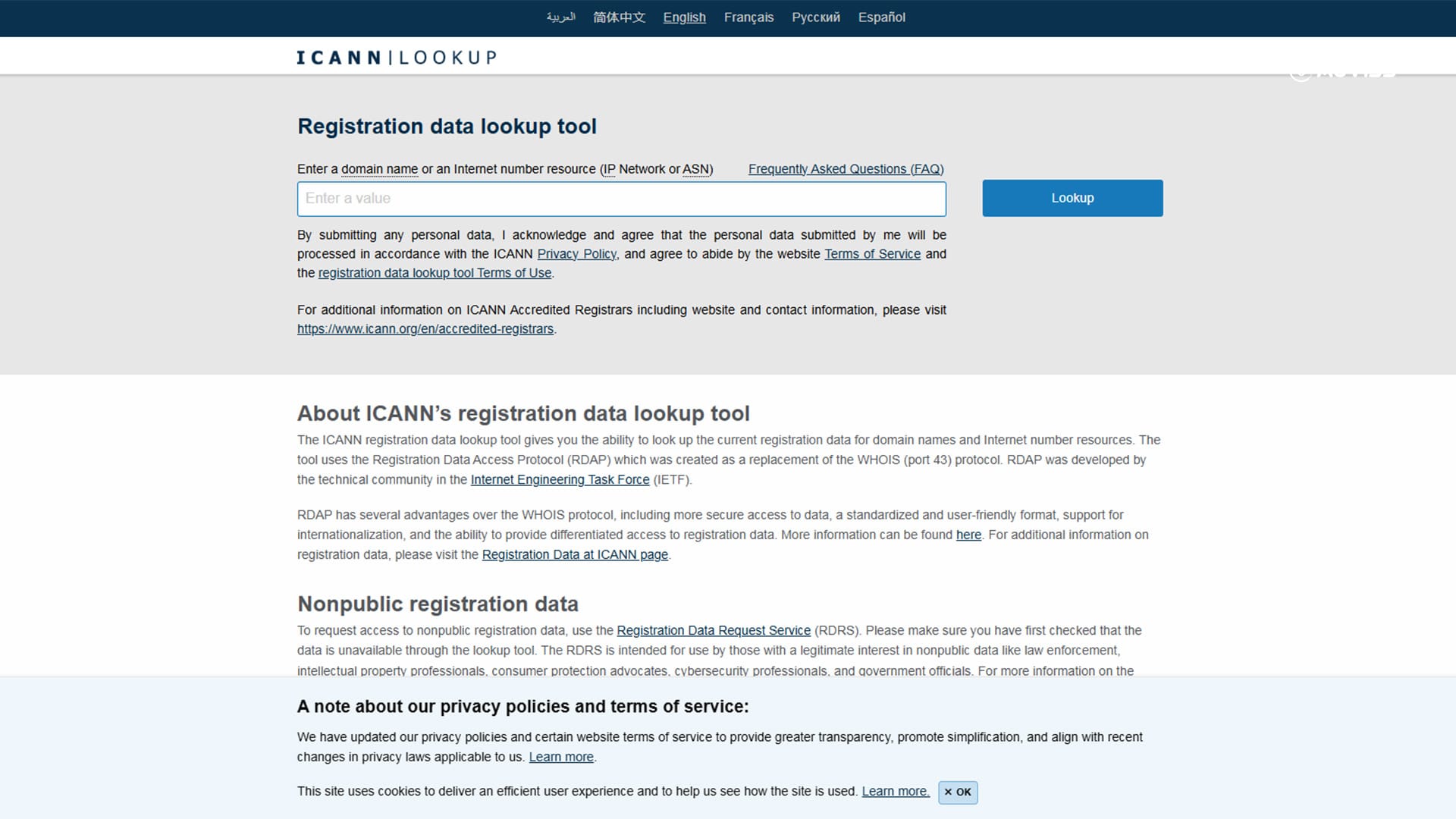This screenshot has height=819, width=1456.
Task: Open the Internet Engineering Task Force link
Action: coord(560,479)
